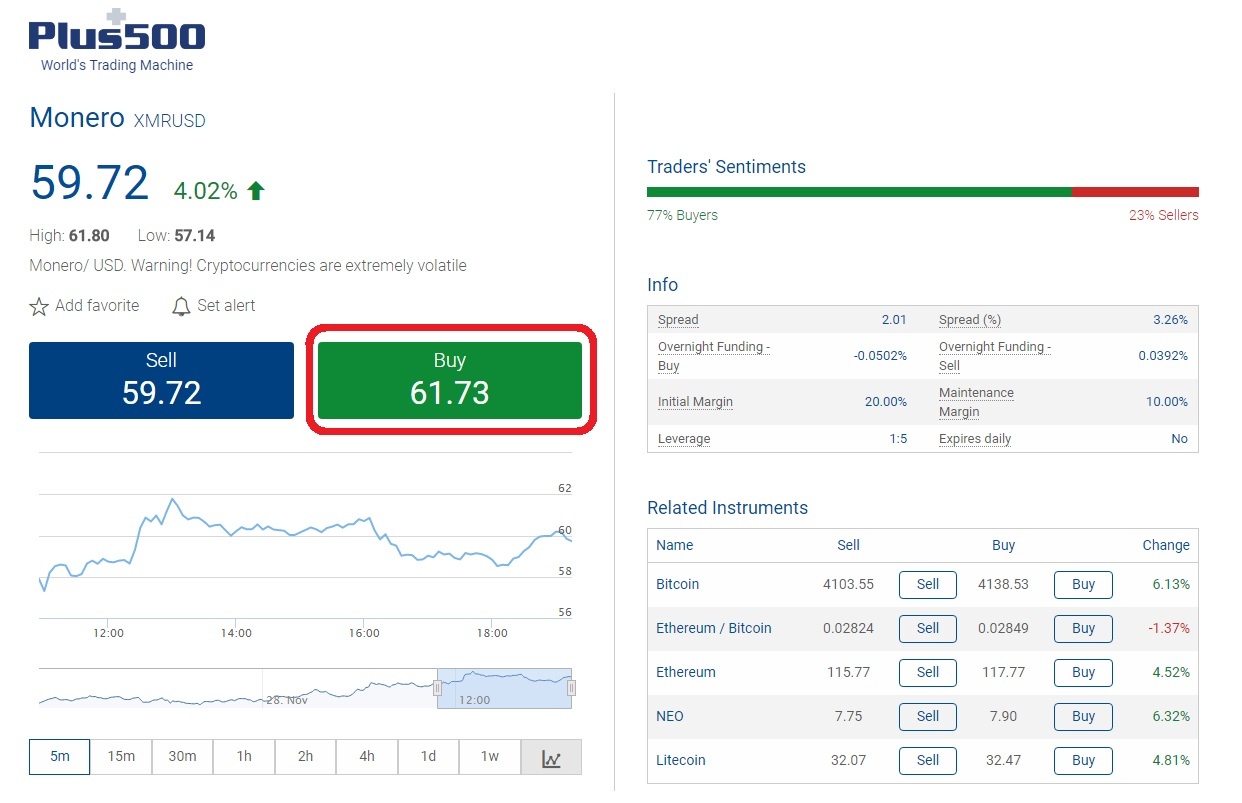
Task: Choose the 1w chart interval
Action: pos(489,757)
